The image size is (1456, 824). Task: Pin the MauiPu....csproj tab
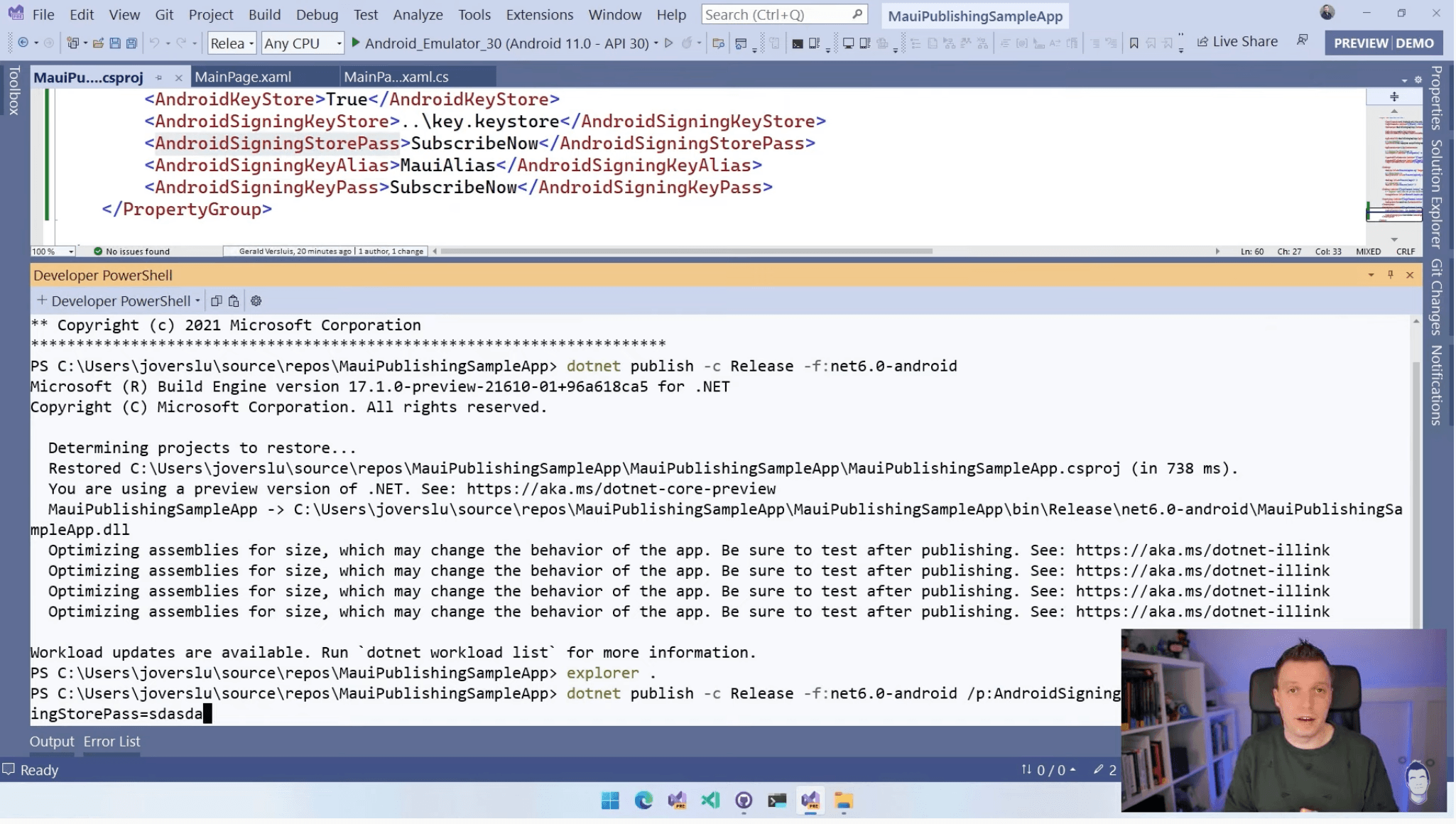(159, 77)
